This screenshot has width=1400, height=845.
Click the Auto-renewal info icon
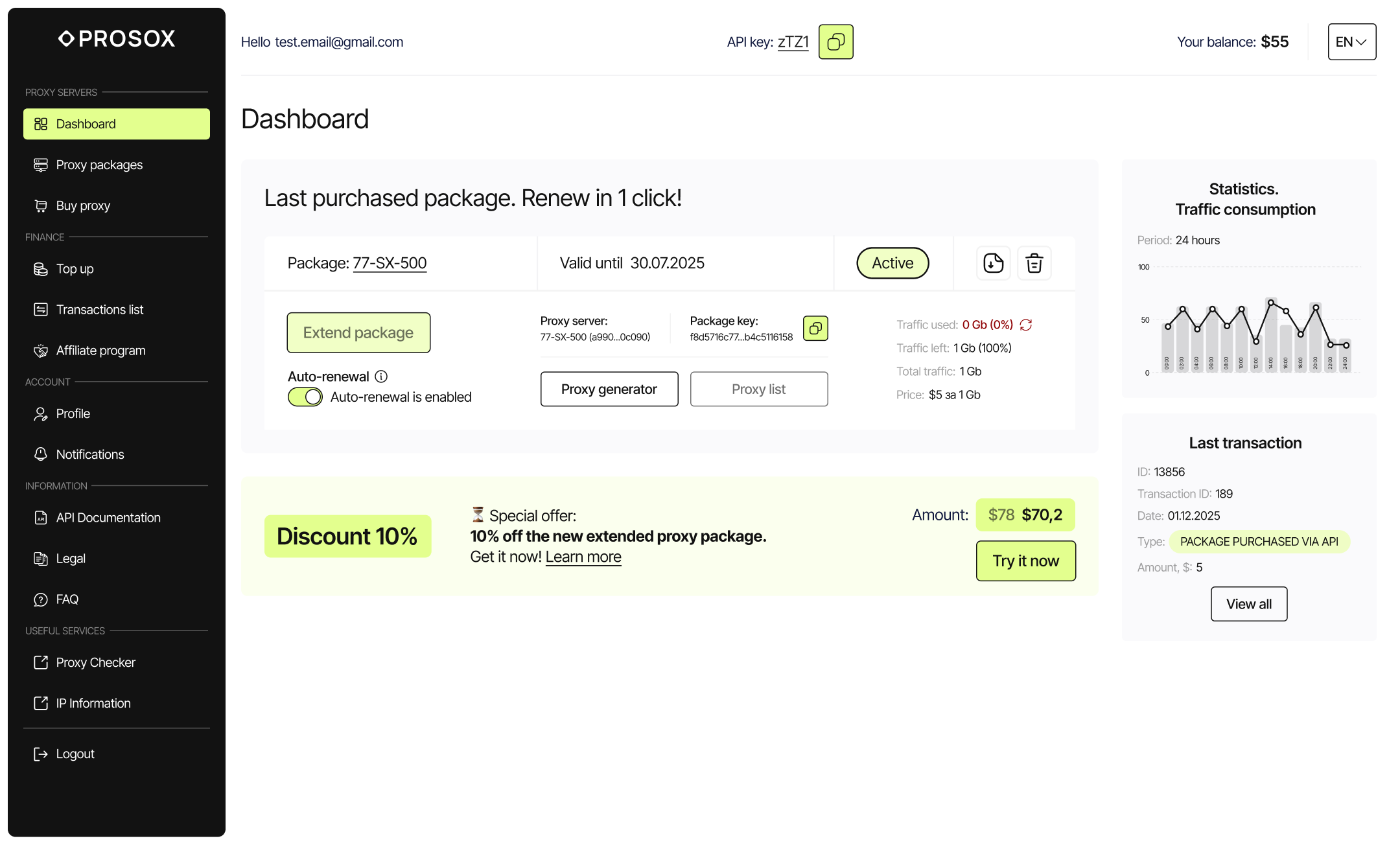pyautogui.click(x=381, y=376)
